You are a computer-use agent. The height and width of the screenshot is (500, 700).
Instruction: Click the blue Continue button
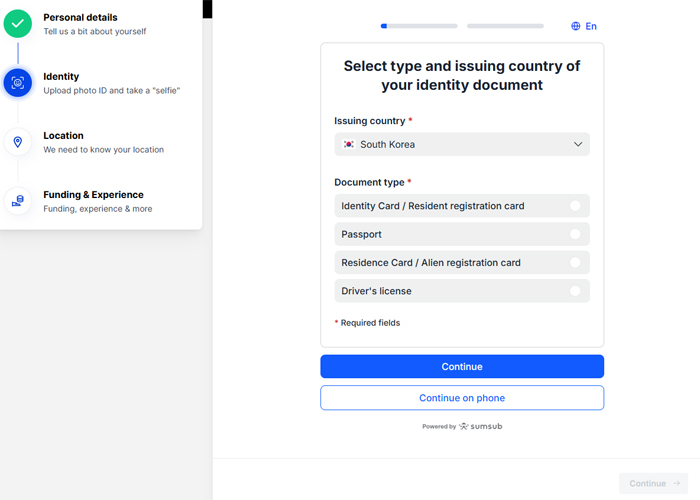(462, 367)
